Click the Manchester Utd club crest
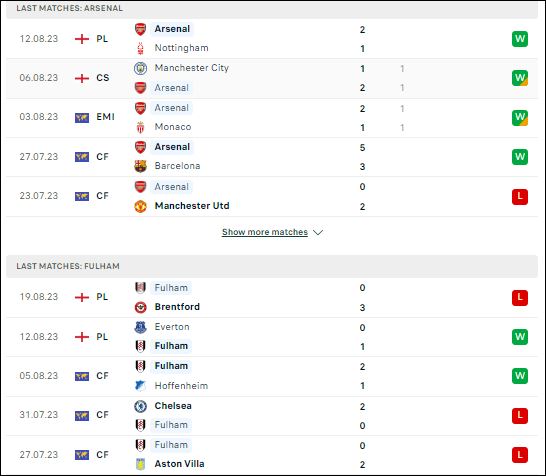The height and width of the screenshot is (476, 546). tap(140, 206)
